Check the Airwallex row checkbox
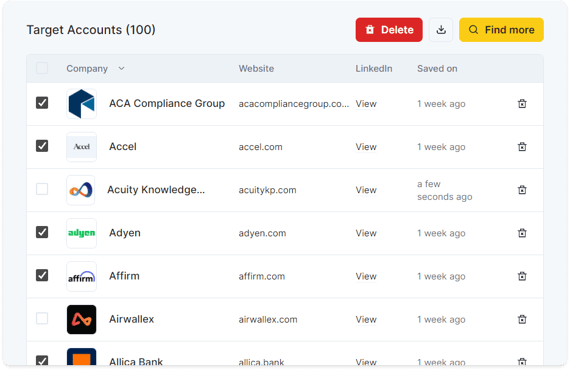570x370 pixels. tap(42, 318)
